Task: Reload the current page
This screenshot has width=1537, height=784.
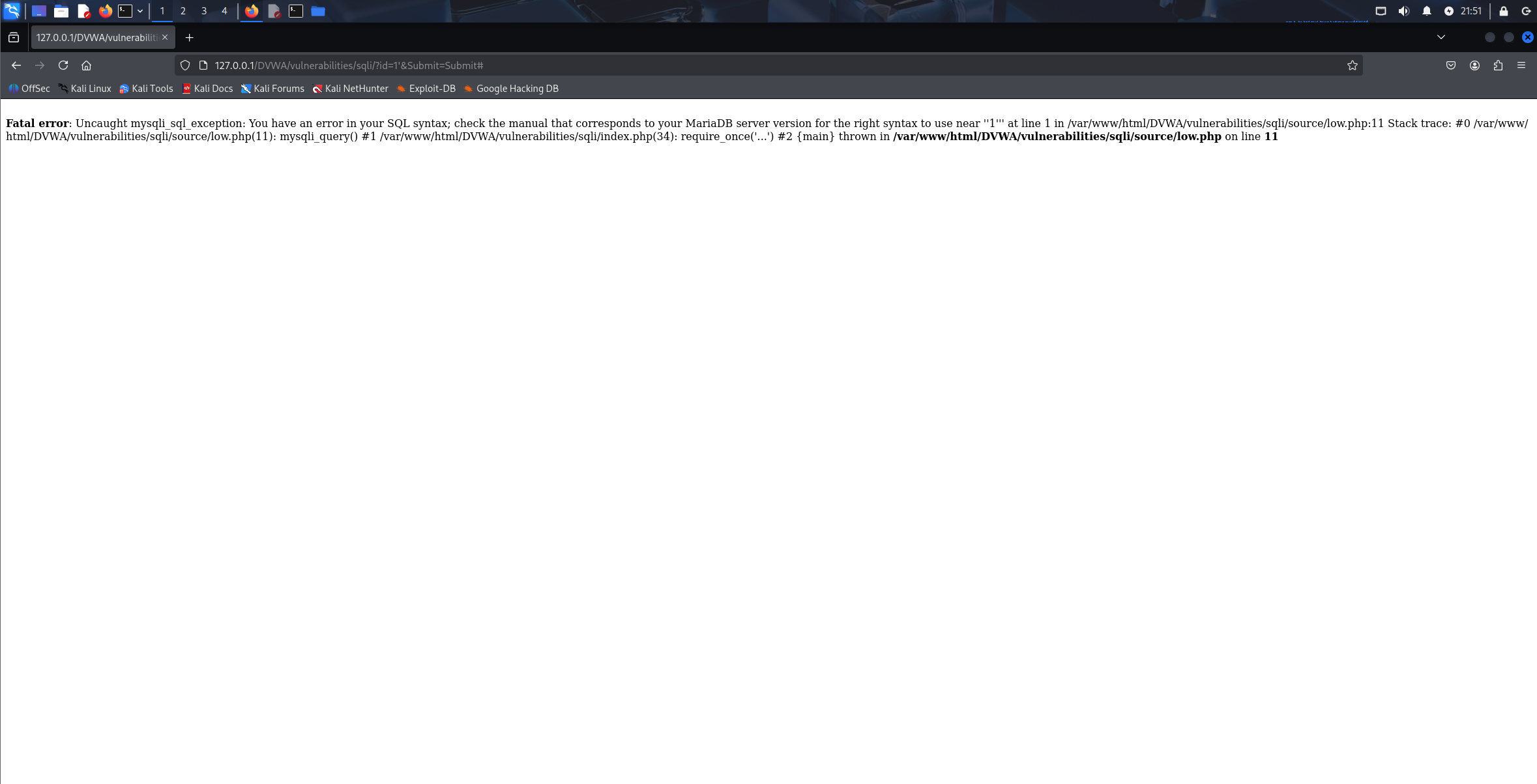Action: 63,65
